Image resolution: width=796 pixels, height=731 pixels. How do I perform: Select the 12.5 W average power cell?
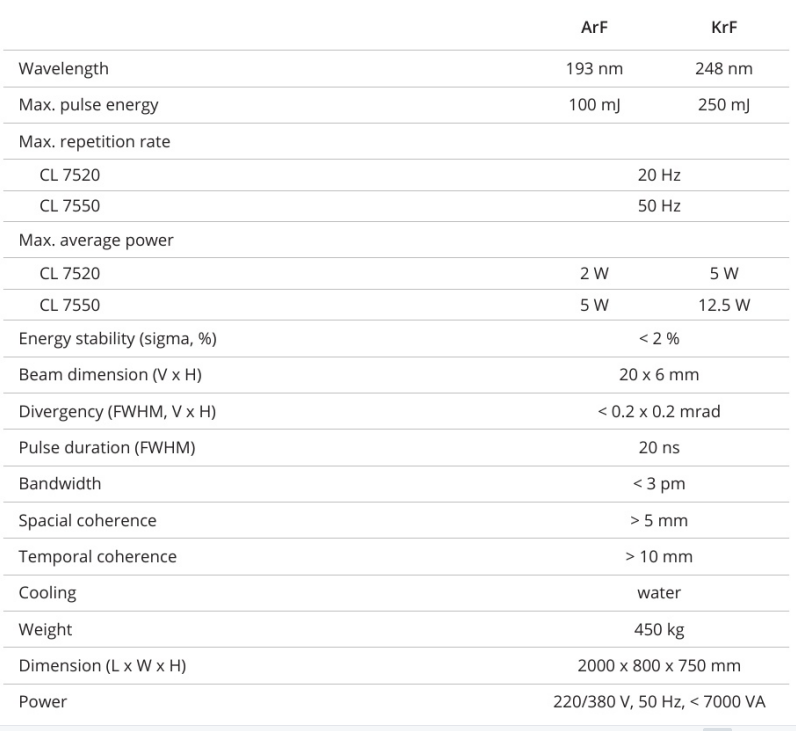click(x=723, y=305)
